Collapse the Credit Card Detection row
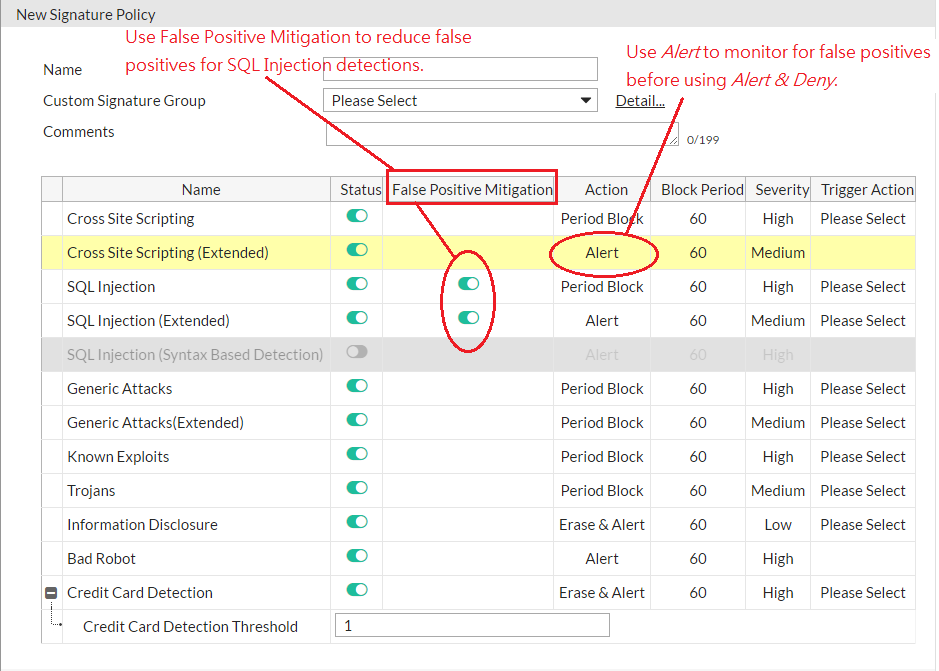 (x=50, y=592)
